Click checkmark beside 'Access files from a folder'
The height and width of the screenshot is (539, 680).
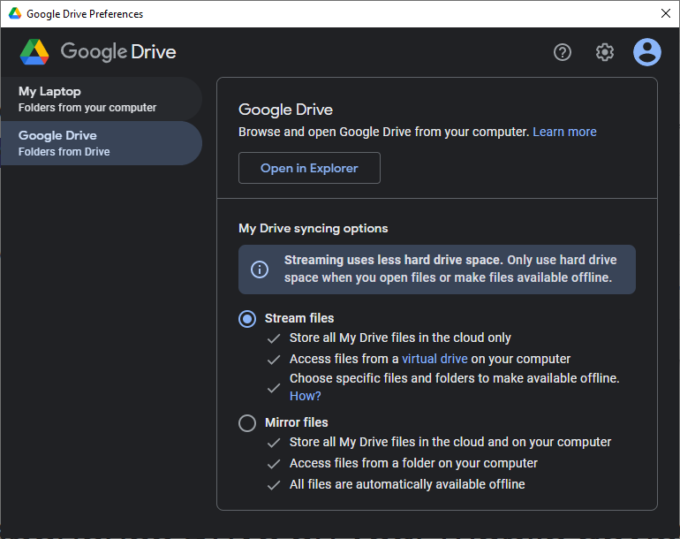point(274,464)
